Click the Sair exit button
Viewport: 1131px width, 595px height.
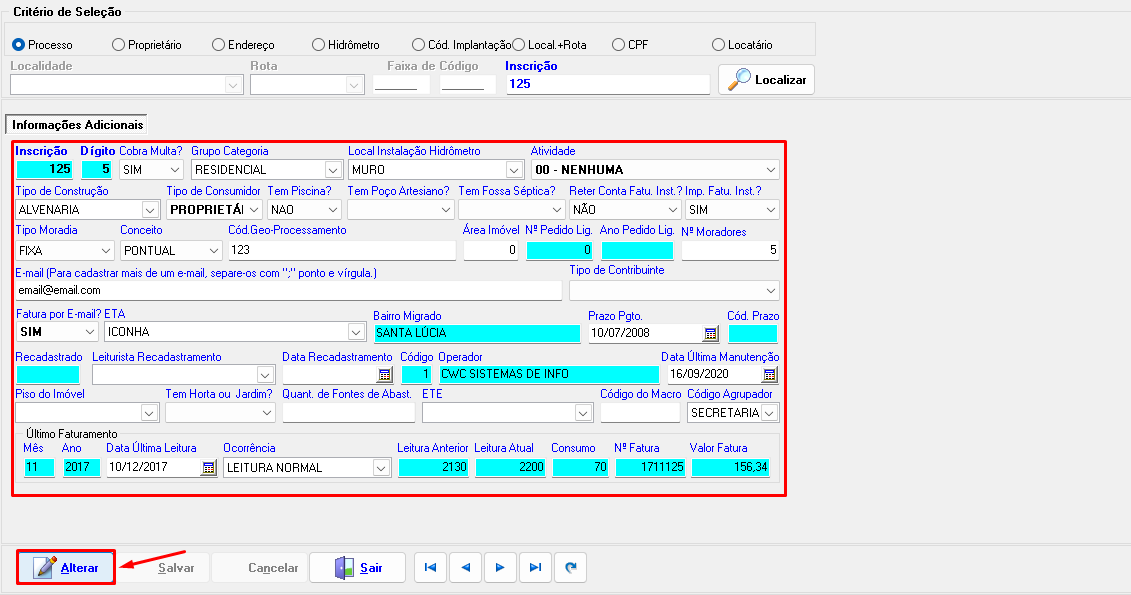coord(357,567)
